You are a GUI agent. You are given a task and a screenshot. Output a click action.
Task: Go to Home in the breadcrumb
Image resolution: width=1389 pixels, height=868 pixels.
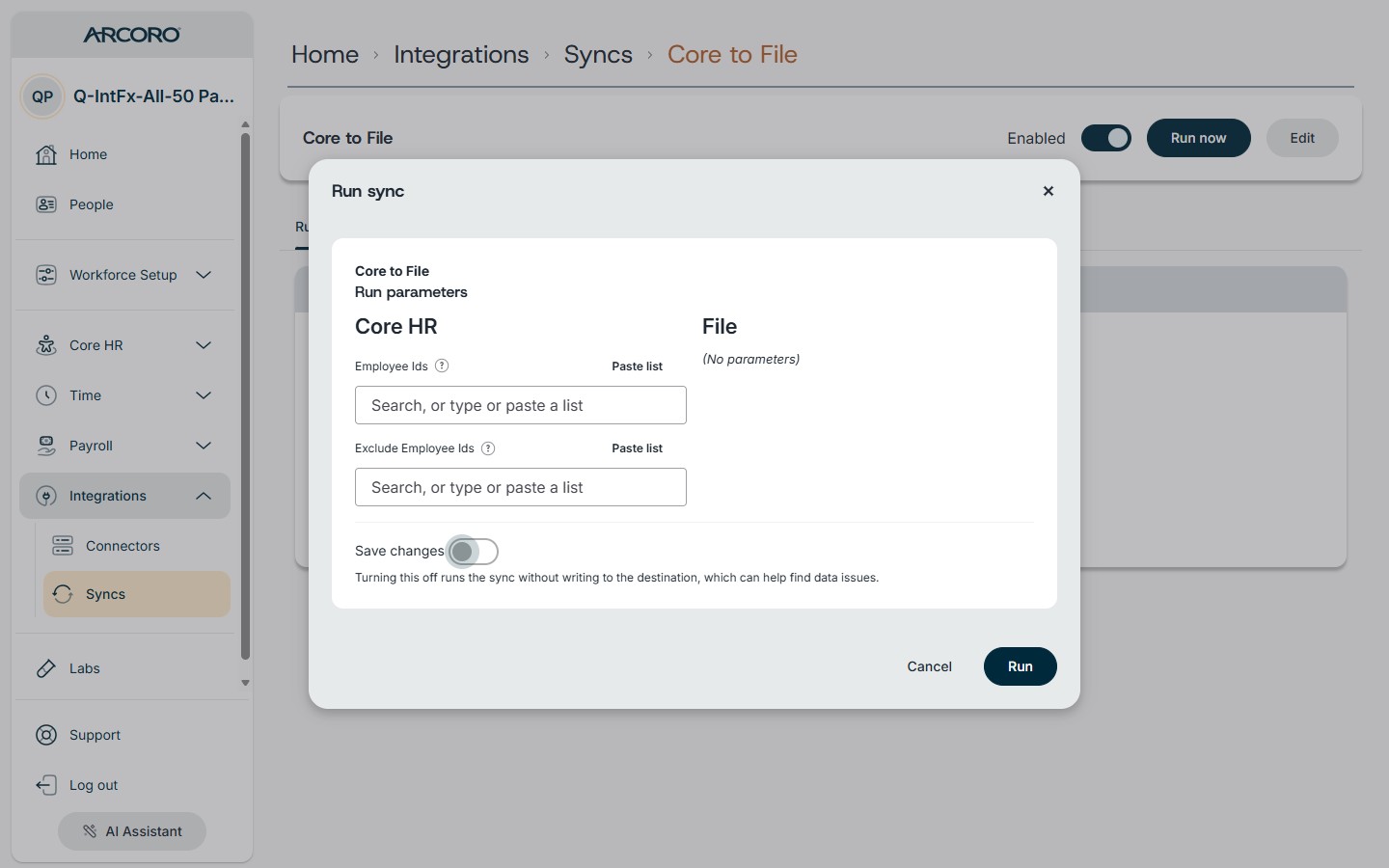[x=325, y=55]
